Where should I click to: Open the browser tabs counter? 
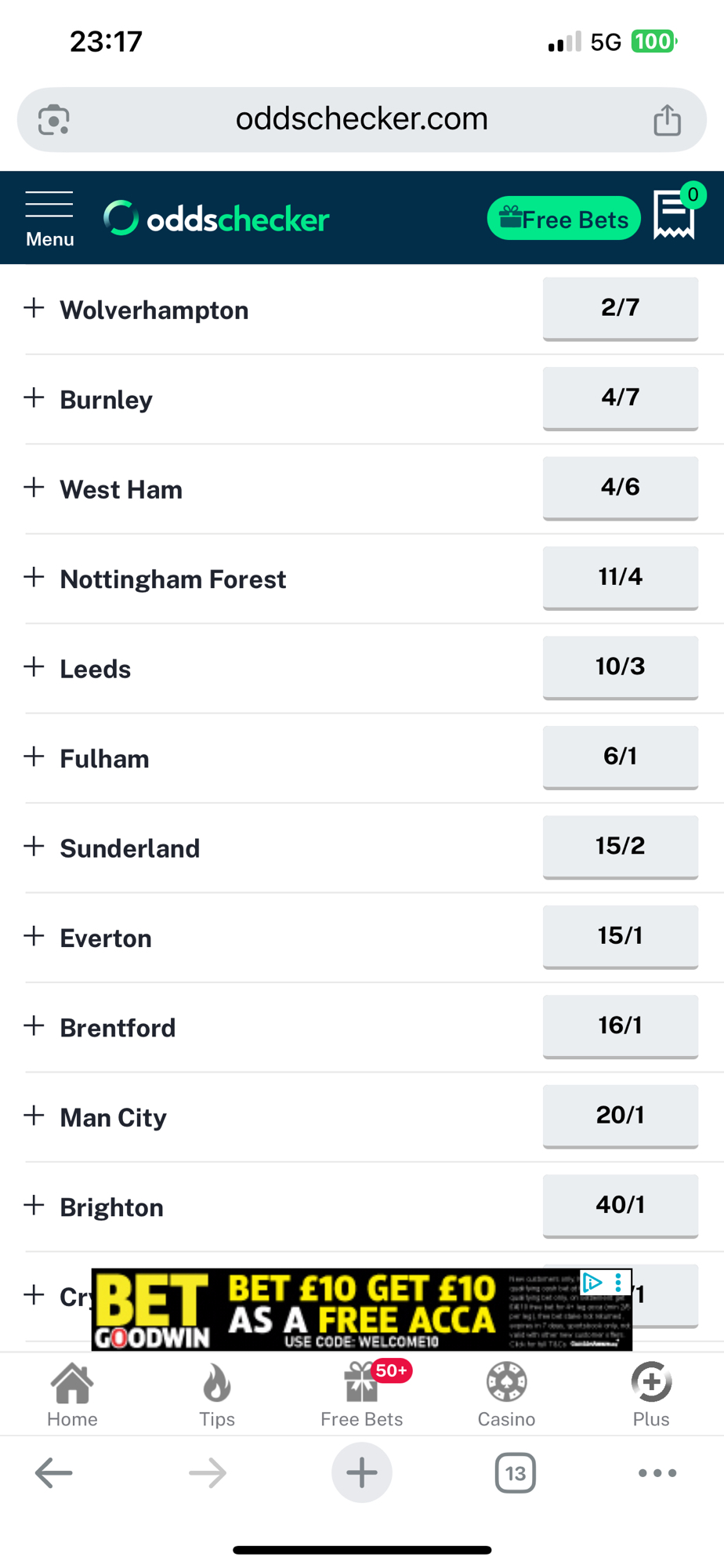515,1473
